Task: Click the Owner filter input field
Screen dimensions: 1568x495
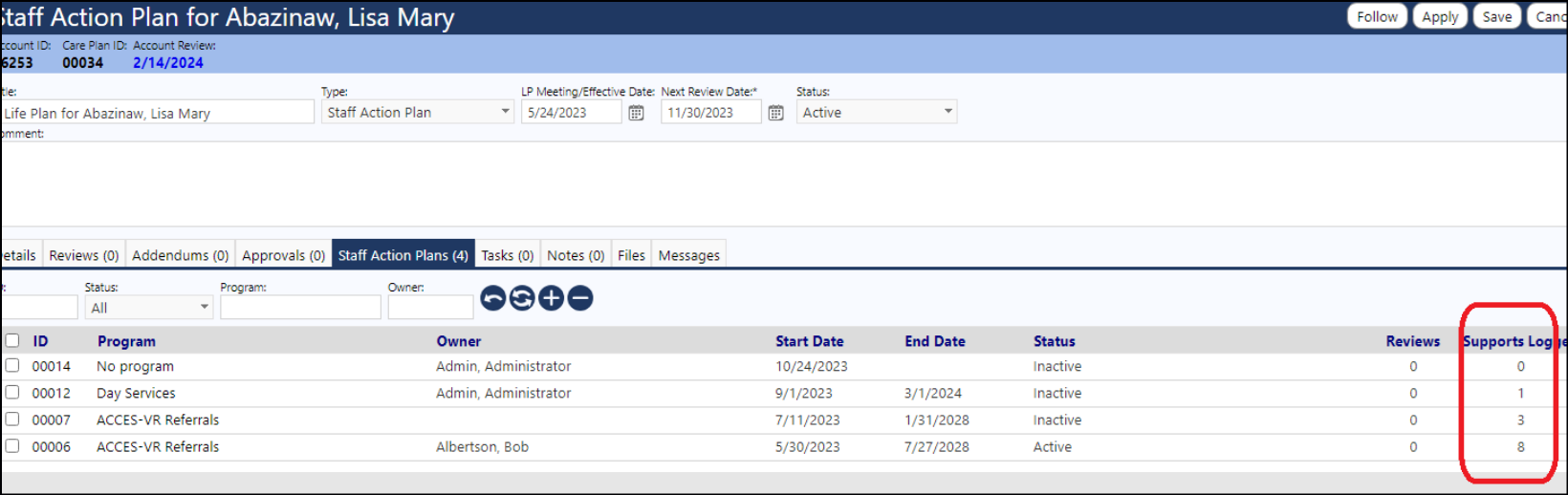Action: click(x=430, y=308)
